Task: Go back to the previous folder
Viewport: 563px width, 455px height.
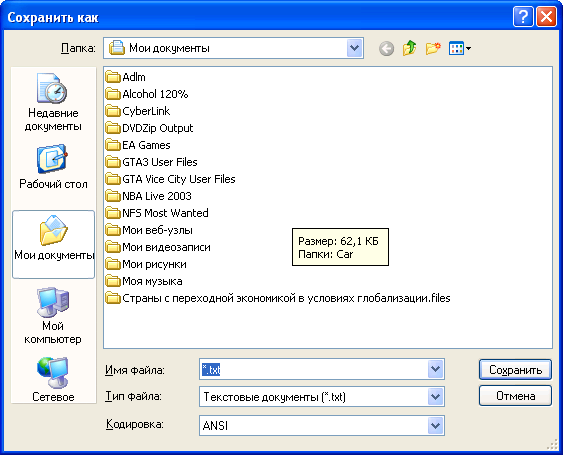Action: [x=386, y=48]
